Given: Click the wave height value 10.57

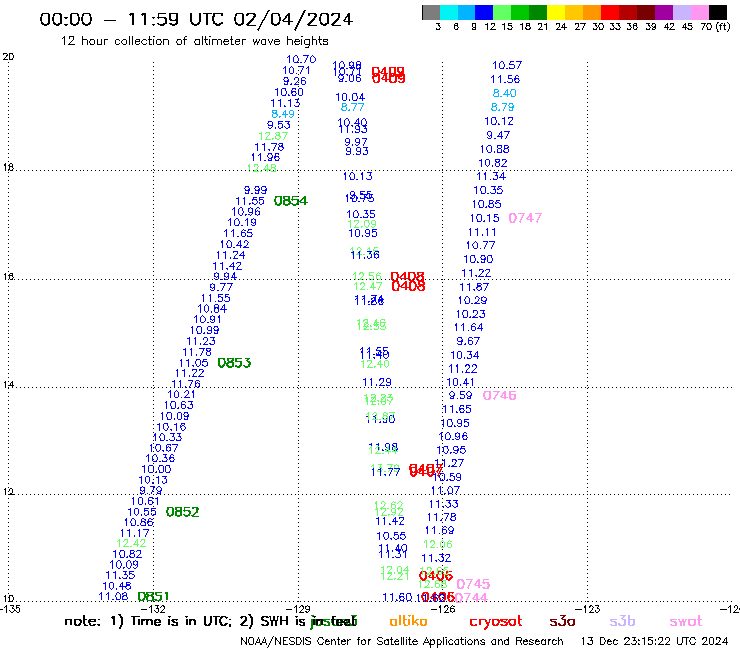Looking at the screenshot, I should pyautogui.click(x=507, y=66).
